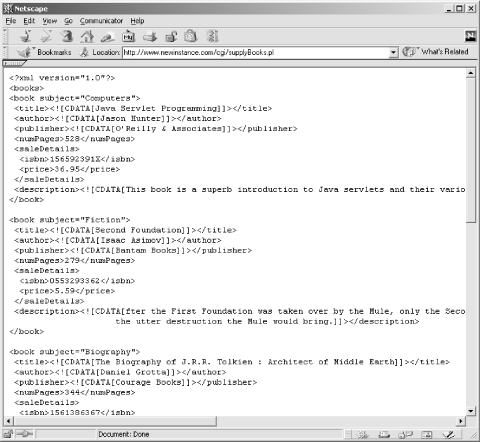This screenshot has height=442, width=481.
Task: Open the My Netscape toolbar icon
Action: (128, 36)
